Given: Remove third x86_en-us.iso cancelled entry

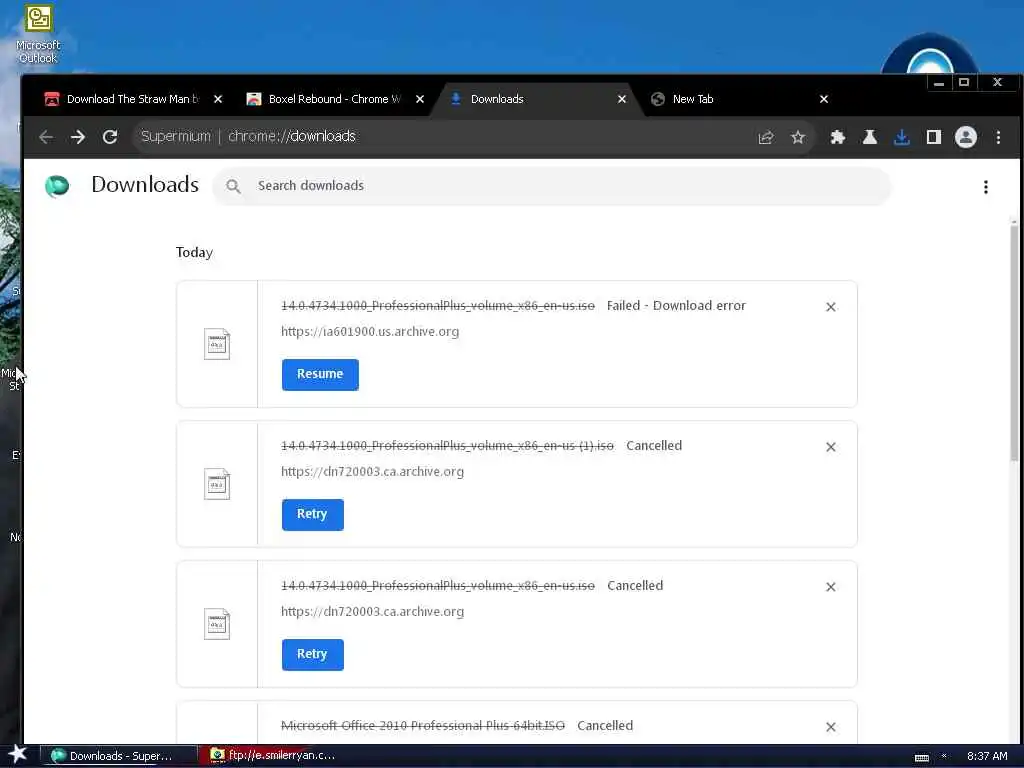Looking at the screenshot, I should [831, 587].
